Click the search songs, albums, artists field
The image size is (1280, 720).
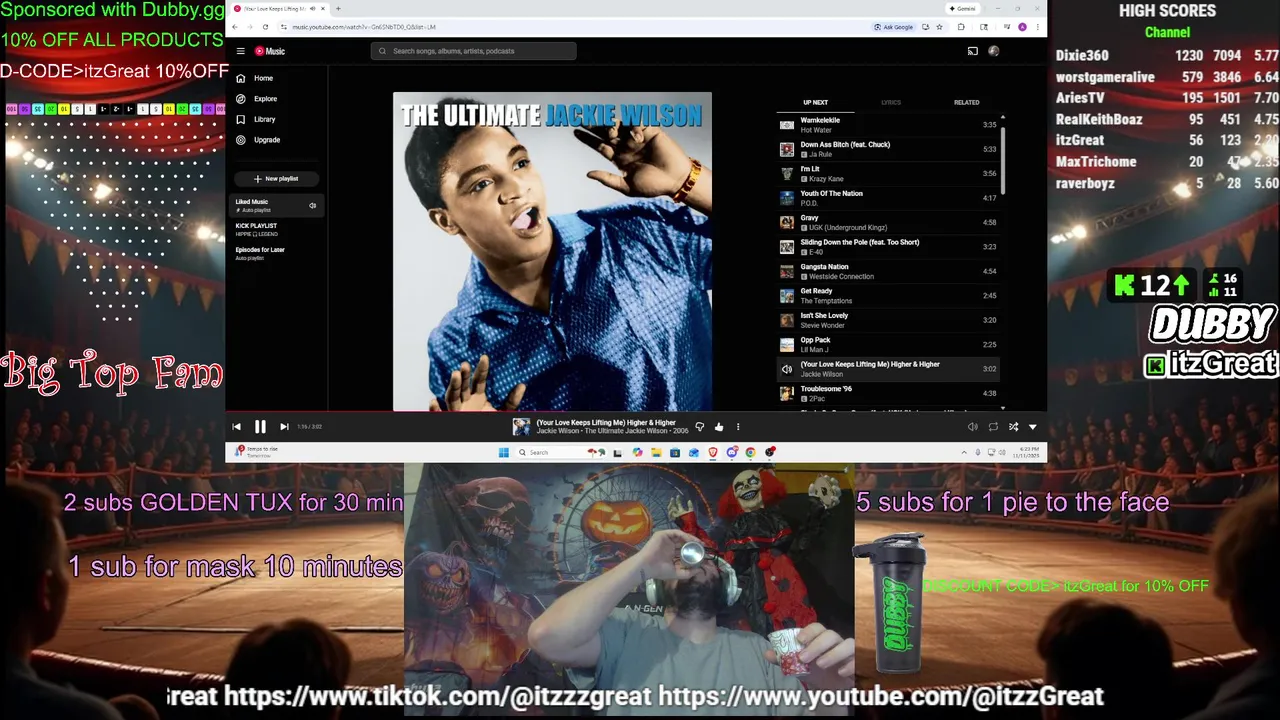(474, 51)
